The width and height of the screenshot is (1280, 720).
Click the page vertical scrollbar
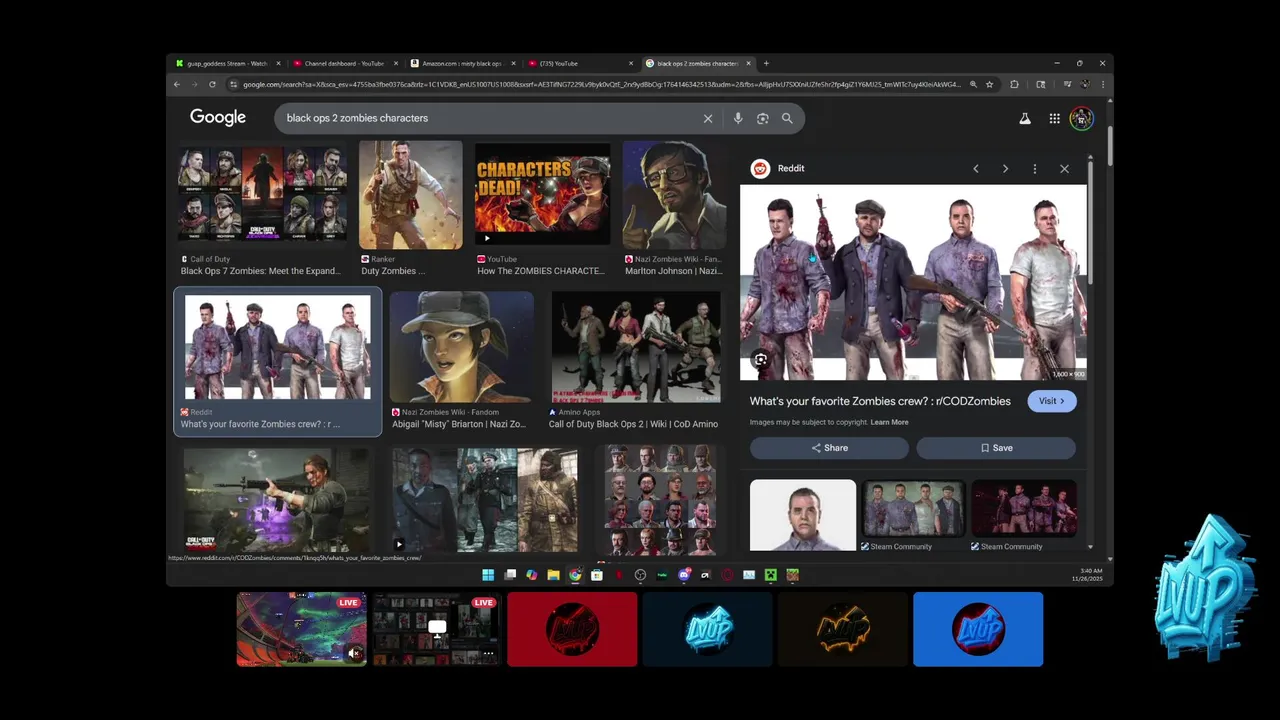pos(1109,146)
